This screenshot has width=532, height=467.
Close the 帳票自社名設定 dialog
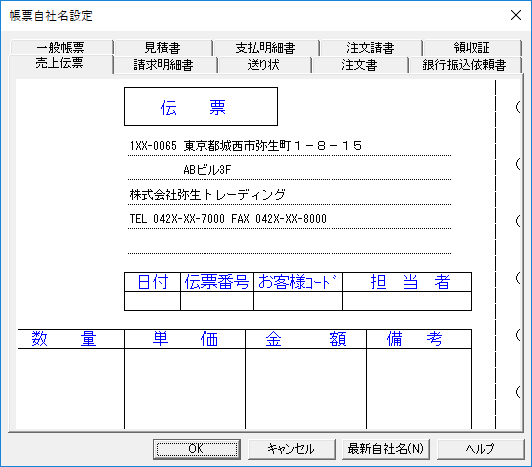point(516,15)
